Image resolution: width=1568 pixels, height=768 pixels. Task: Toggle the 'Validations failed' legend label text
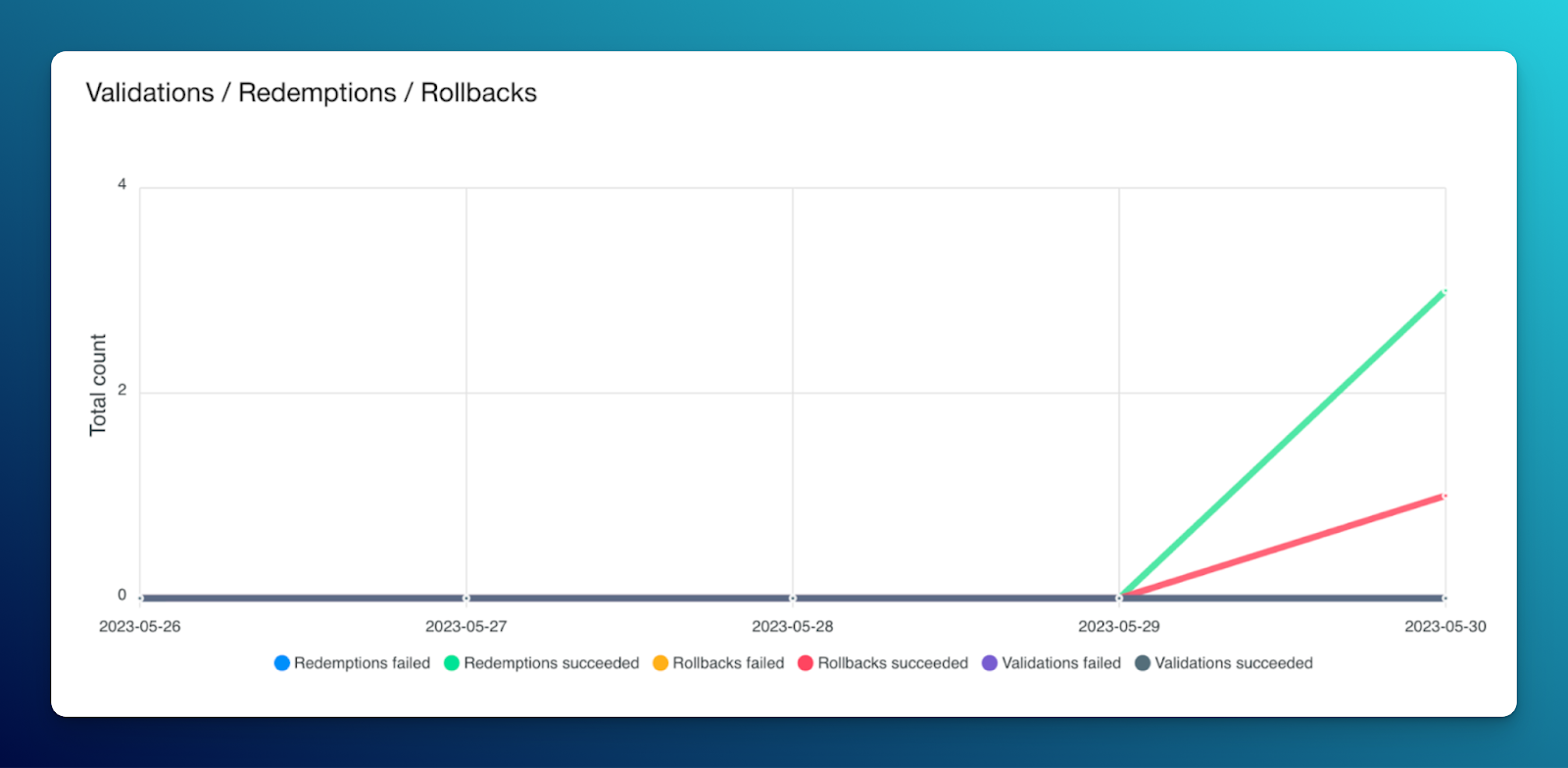click(x=1061, y=663)
